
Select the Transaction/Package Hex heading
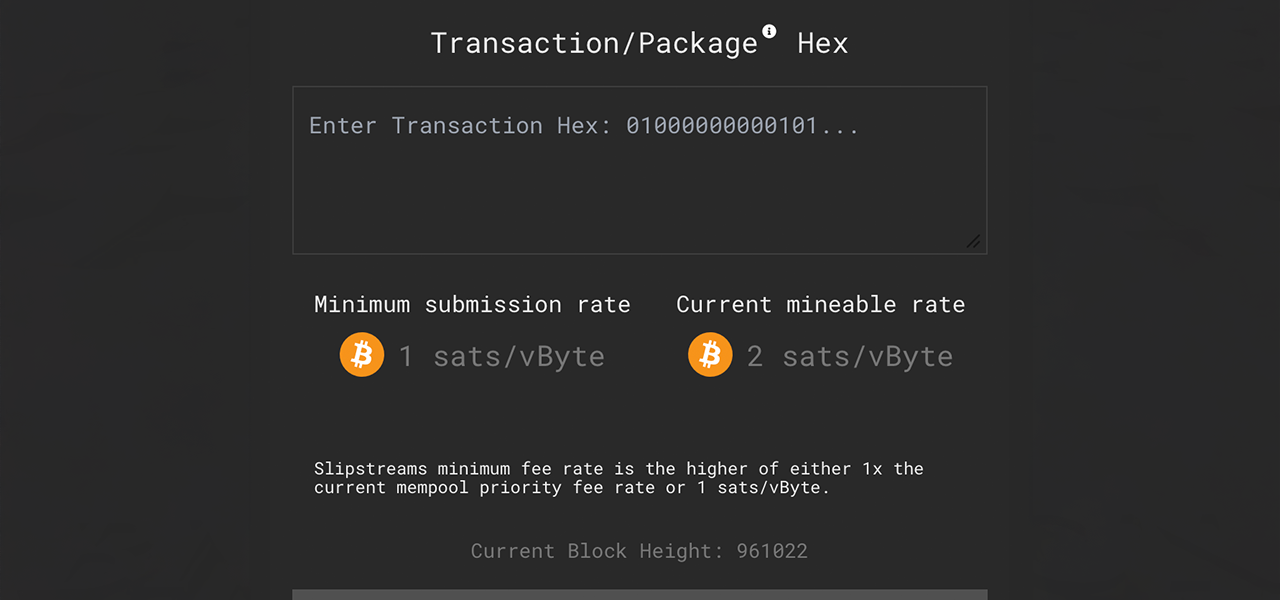[x=640, y=43]
